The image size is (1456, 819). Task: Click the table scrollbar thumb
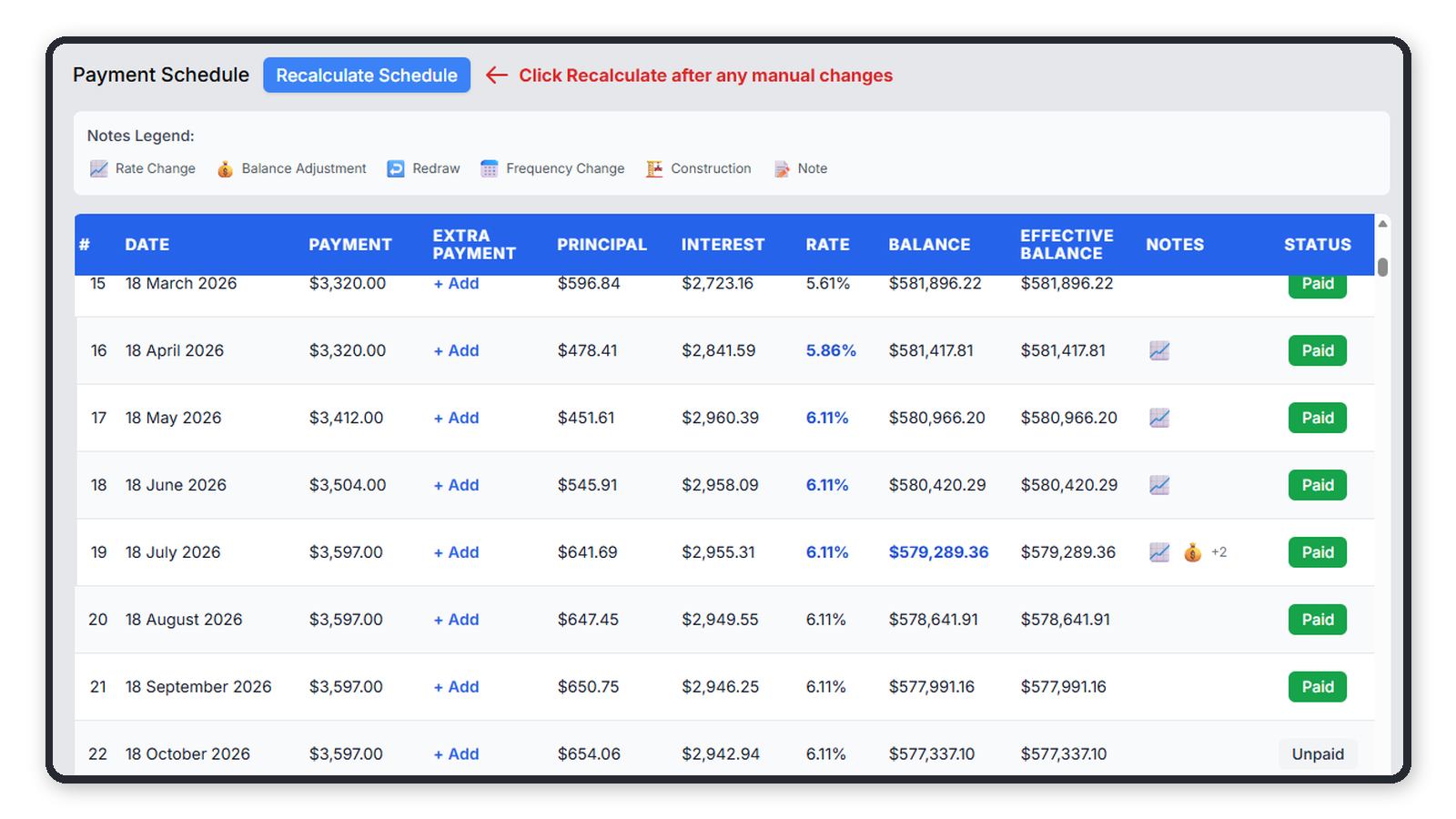[x=1382, y=267]
